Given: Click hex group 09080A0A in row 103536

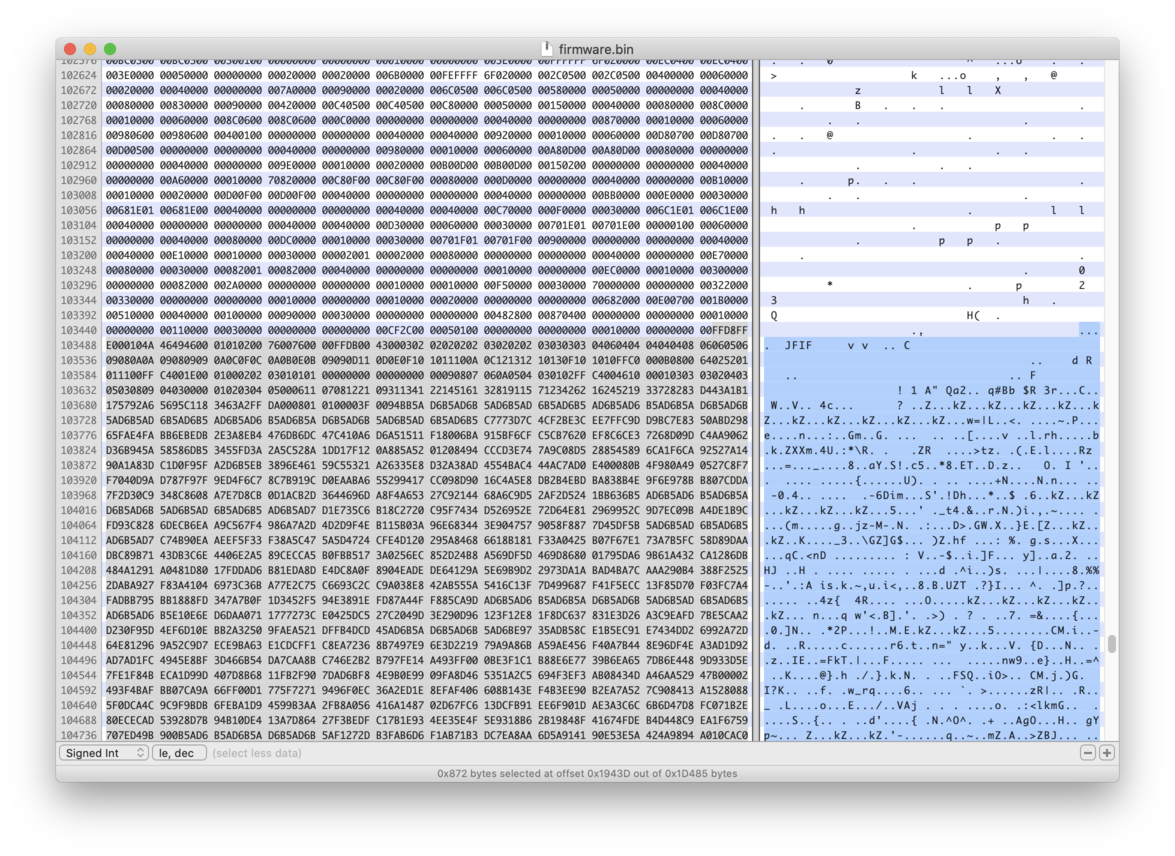Looking at the screenshot, I should 130,361.
